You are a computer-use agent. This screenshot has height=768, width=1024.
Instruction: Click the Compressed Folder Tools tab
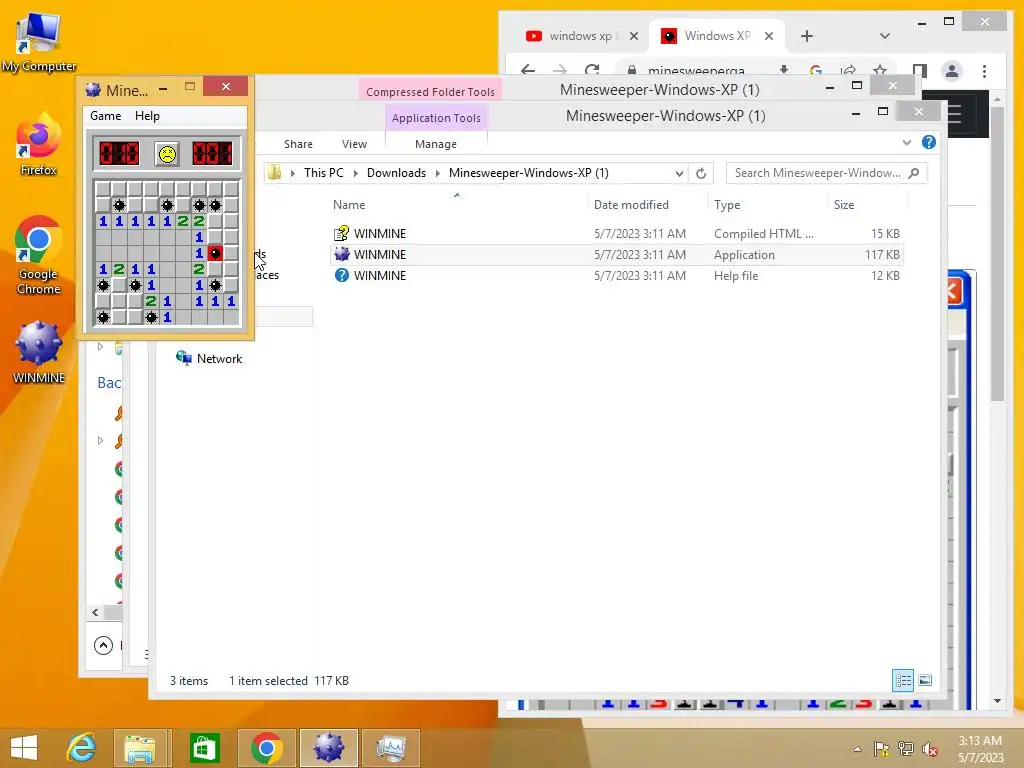coord(430,91)
